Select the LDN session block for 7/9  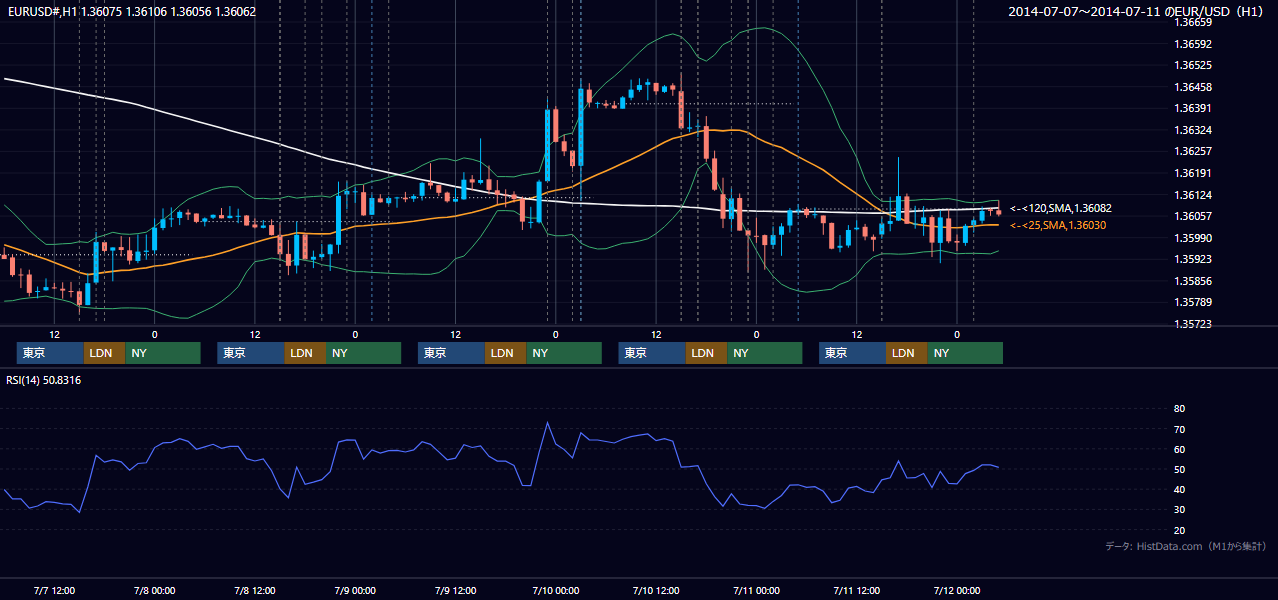(x=505, y=353)
